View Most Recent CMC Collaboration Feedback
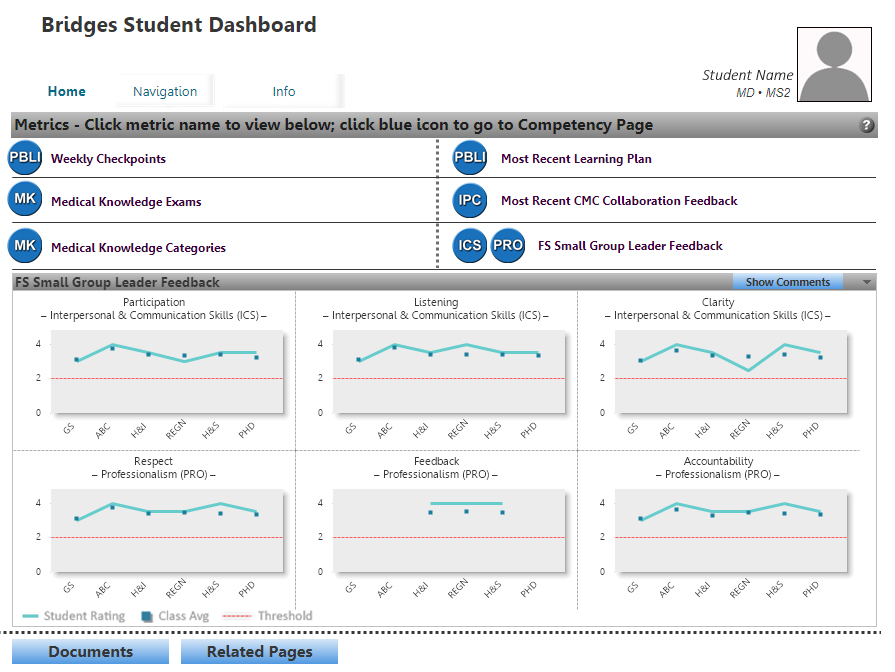This screenshot has width=895, height=672. tap(619, 201)
